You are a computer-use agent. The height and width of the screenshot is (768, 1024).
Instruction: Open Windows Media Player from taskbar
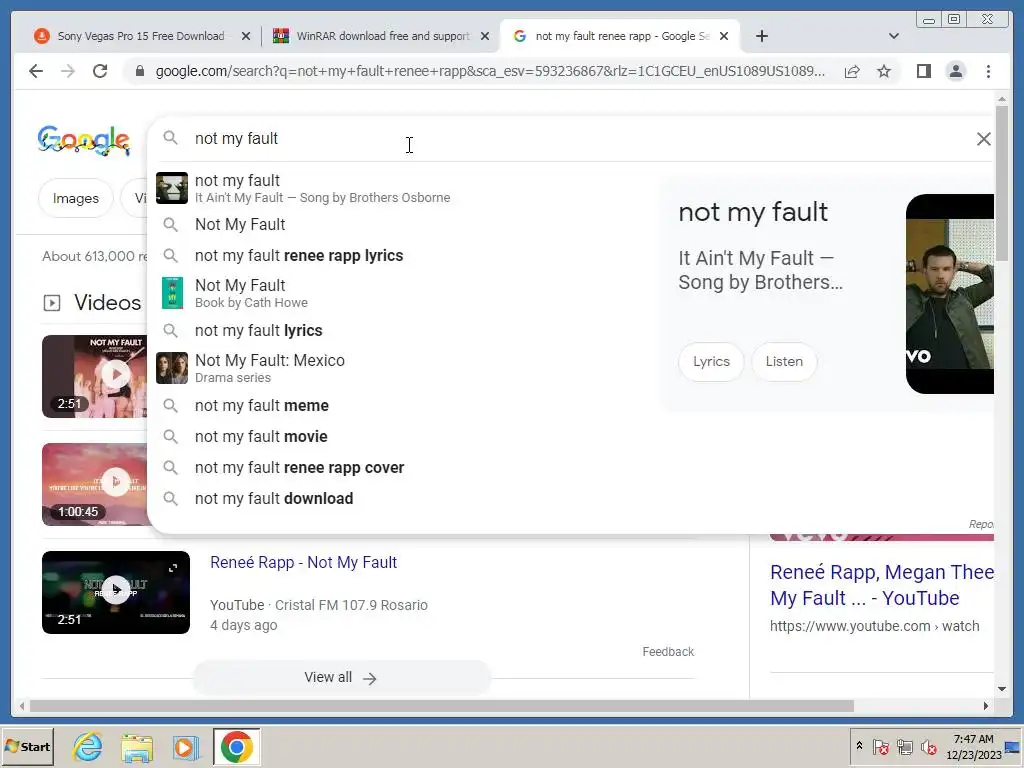[x=186, y=747]
